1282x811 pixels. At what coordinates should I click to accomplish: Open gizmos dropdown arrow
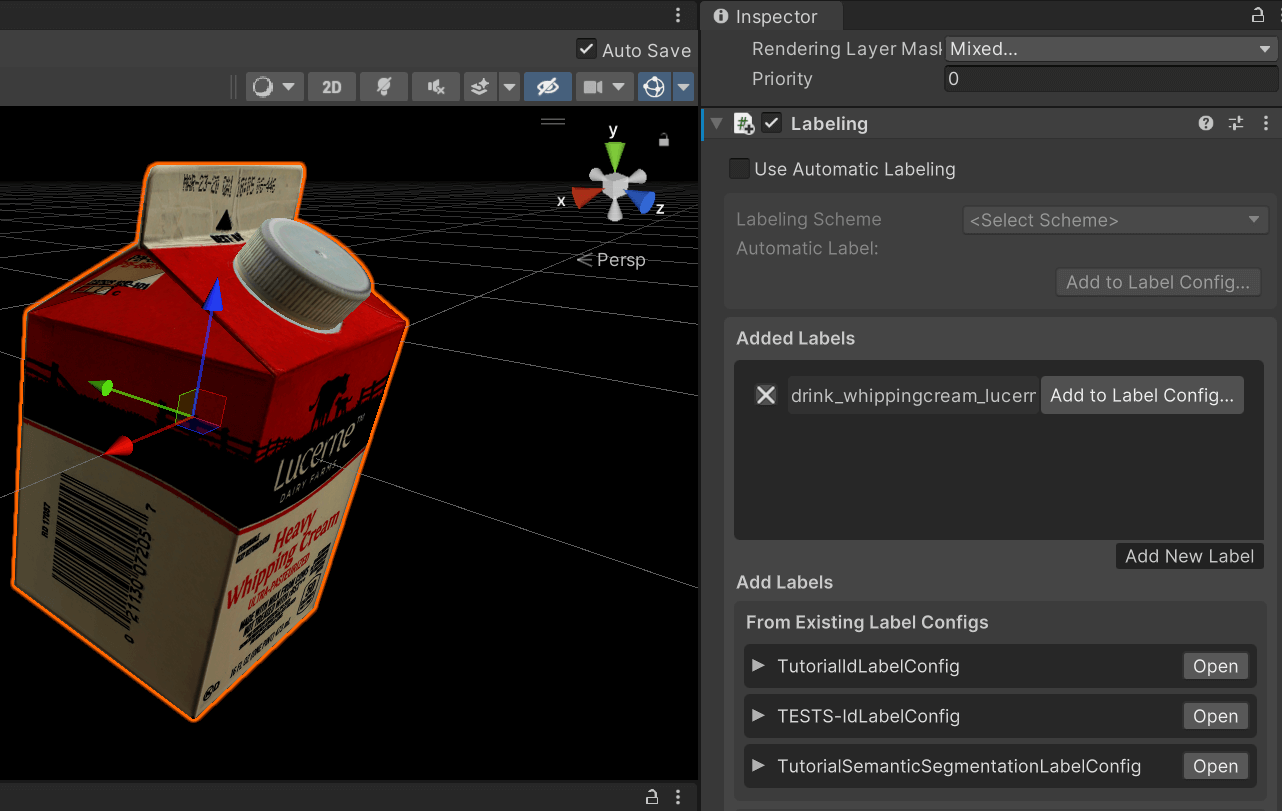pyautogui.click(x=684, y=87)
